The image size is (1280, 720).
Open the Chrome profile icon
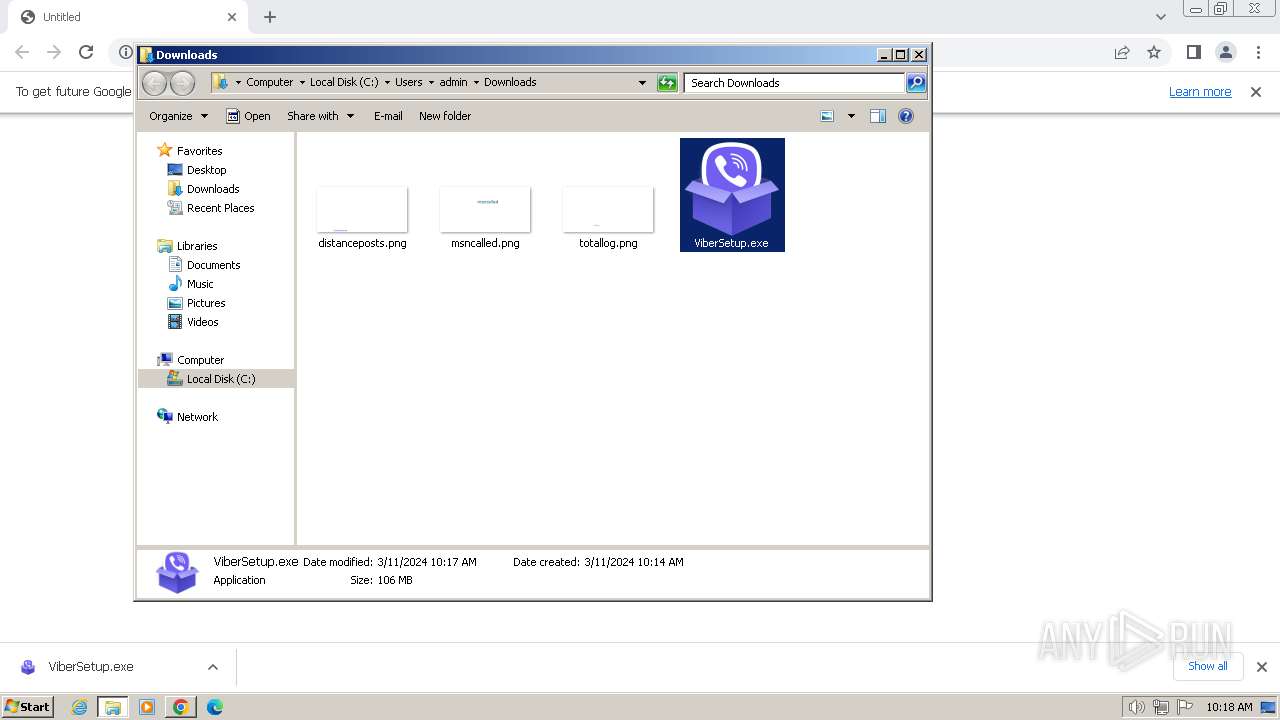pos(1226,52)
